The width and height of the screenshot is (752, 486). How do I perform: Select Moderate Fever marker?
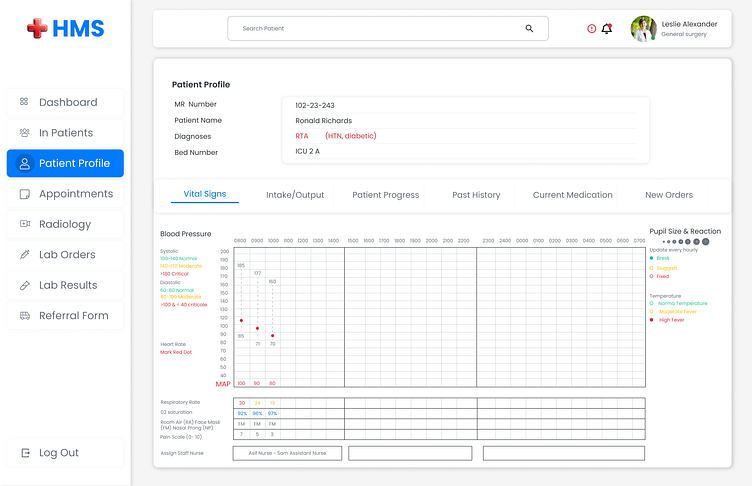651,312
